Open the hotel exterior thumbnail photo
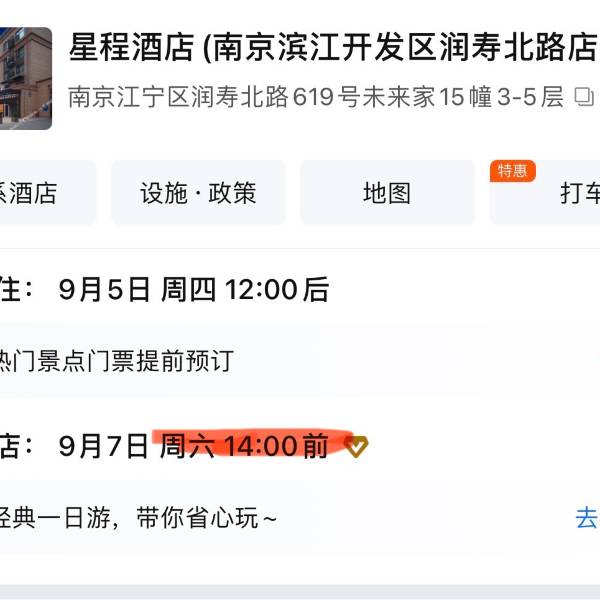Screen dimensions: 600x600 (x=26, y=78)
